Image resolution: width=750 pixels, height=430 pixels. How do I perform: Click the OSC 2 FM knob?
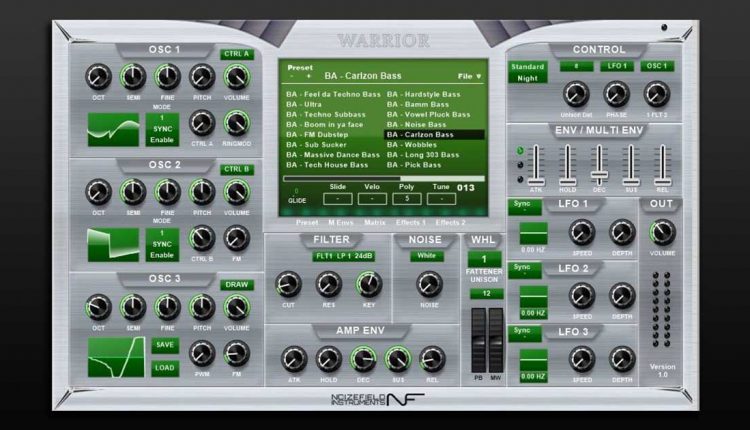(x=236, y=238)
